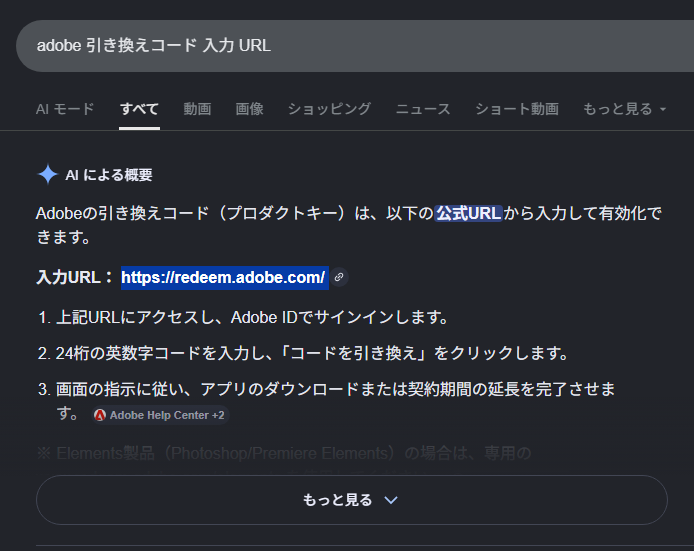This screenshot has width=694, height=551.
Task: Click the search box with the Adobe query
Action: 355,46
